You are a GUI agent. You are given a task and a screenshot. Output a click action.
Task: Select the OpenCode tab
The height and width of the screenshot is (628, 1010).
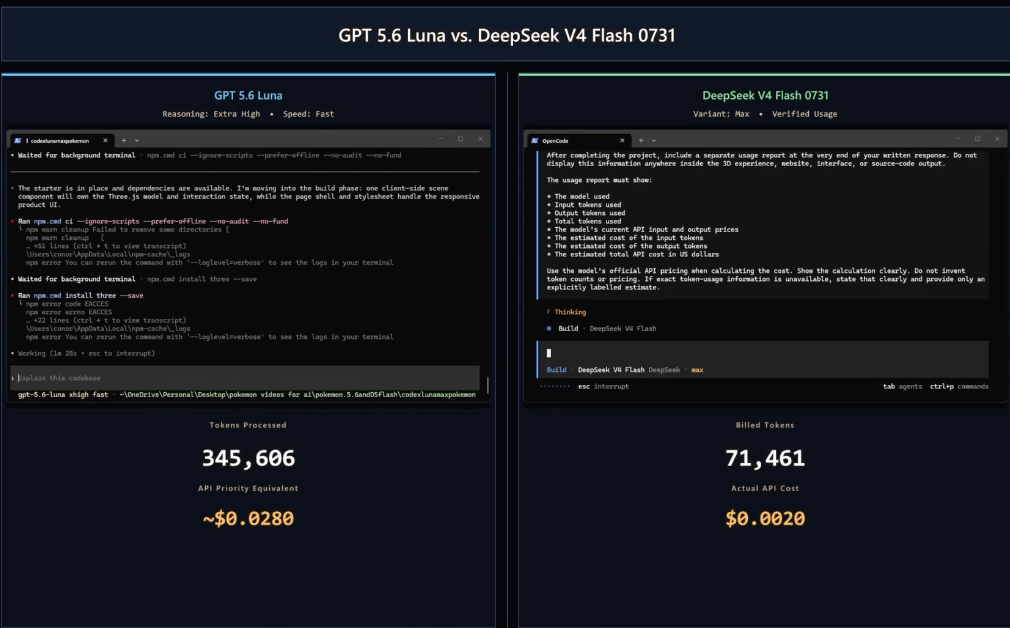[578, 140]
